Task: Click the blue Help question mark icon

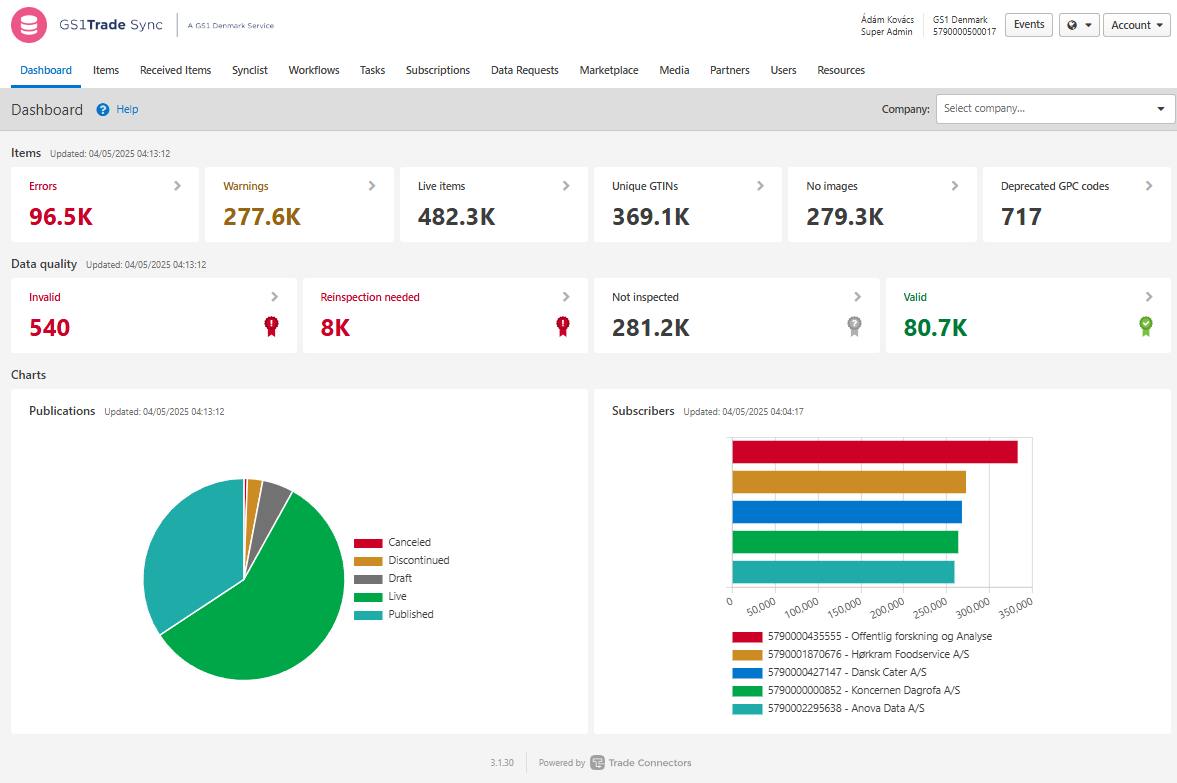Action: 103,110
